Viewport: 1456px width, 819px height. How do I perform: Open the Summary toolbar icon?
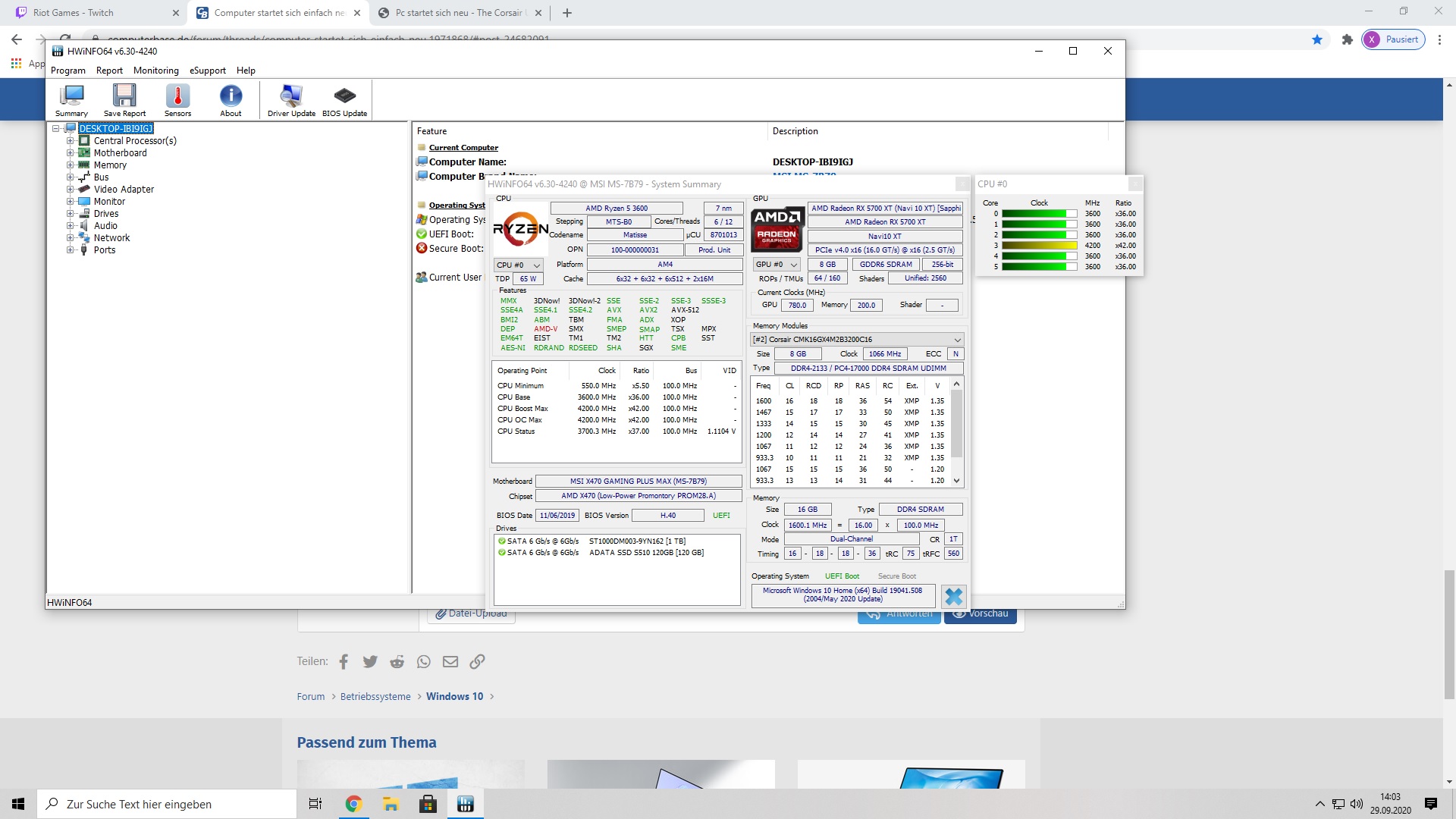click(x=71, y=100)
